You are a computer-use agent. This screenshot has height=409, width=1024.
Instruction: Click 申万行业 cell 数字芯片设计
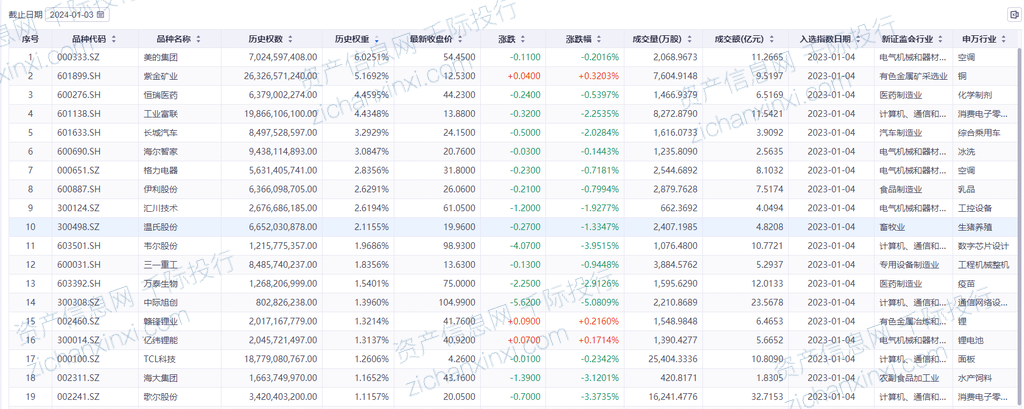click(x=984, y=246)
